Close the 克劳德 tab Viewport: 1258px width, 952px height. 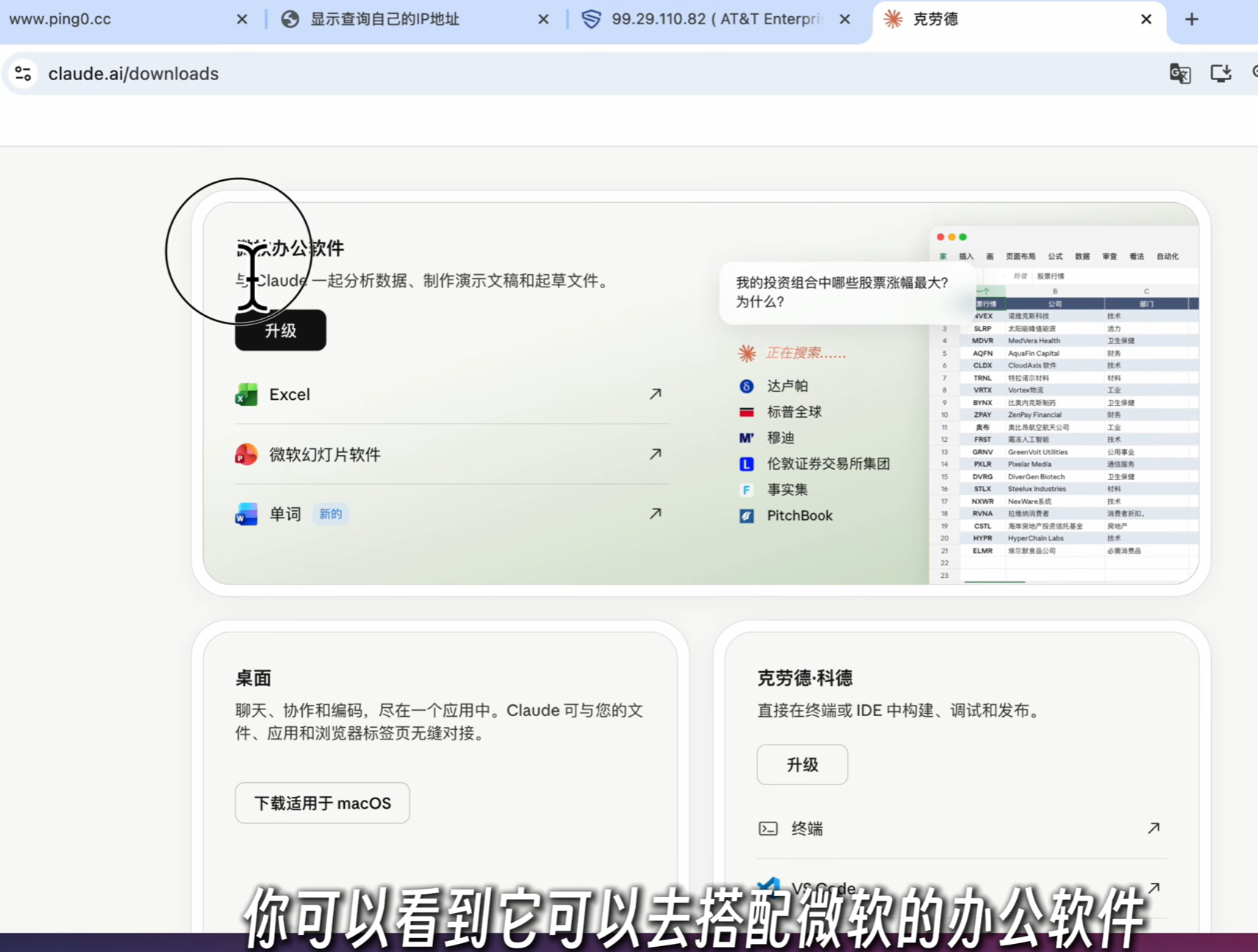[1146, 19]
